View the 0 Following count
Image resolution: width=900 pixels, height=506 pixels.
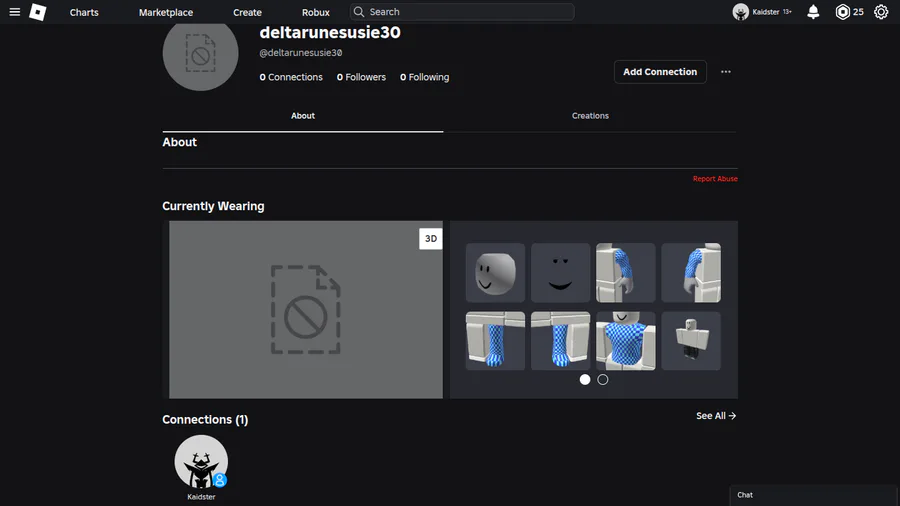pos(424,77)
